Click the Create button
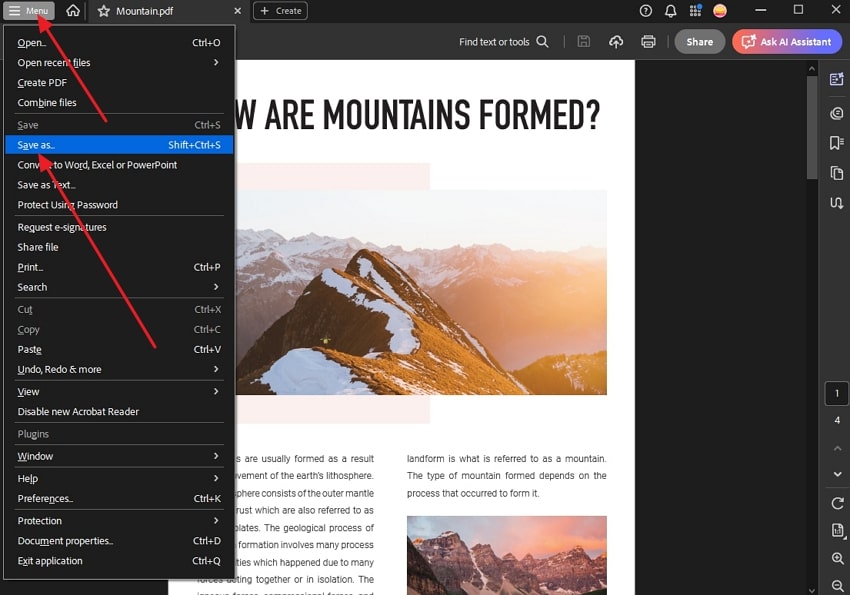Viewport: 850px width, 595px height. click(x=280, y=11)
